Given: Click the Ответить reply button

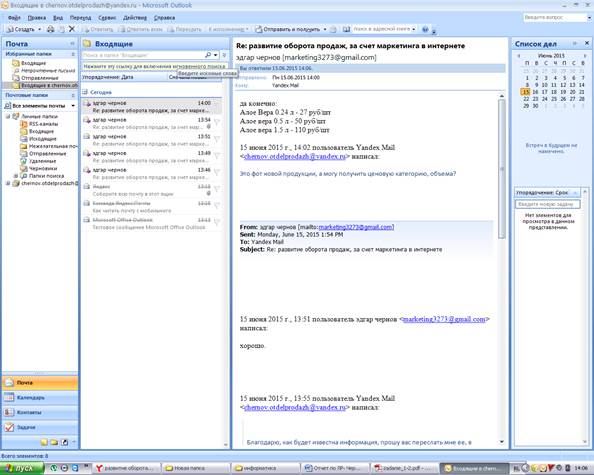Looking at the screenshot, I should point(98,29).
